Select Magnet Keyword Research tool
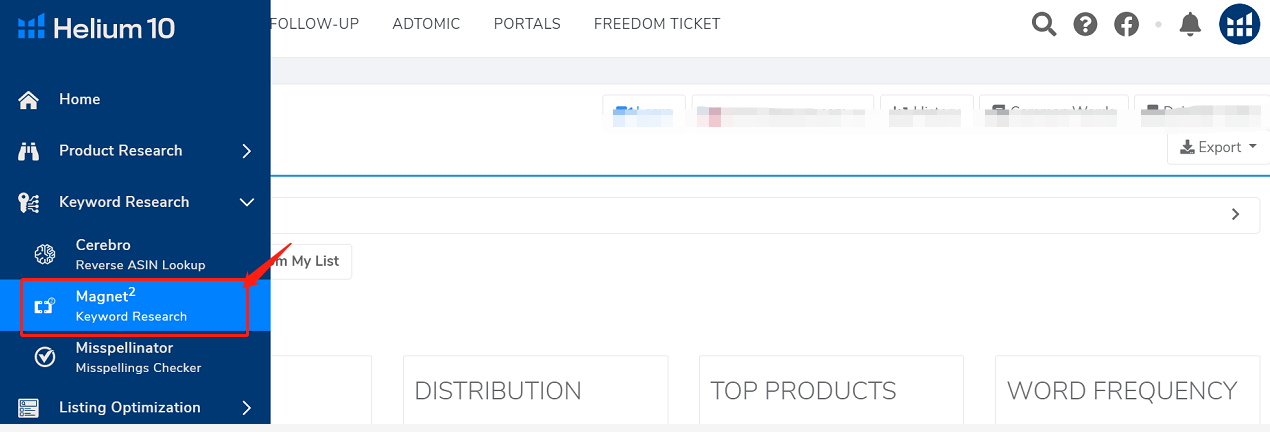 point(131,305)
